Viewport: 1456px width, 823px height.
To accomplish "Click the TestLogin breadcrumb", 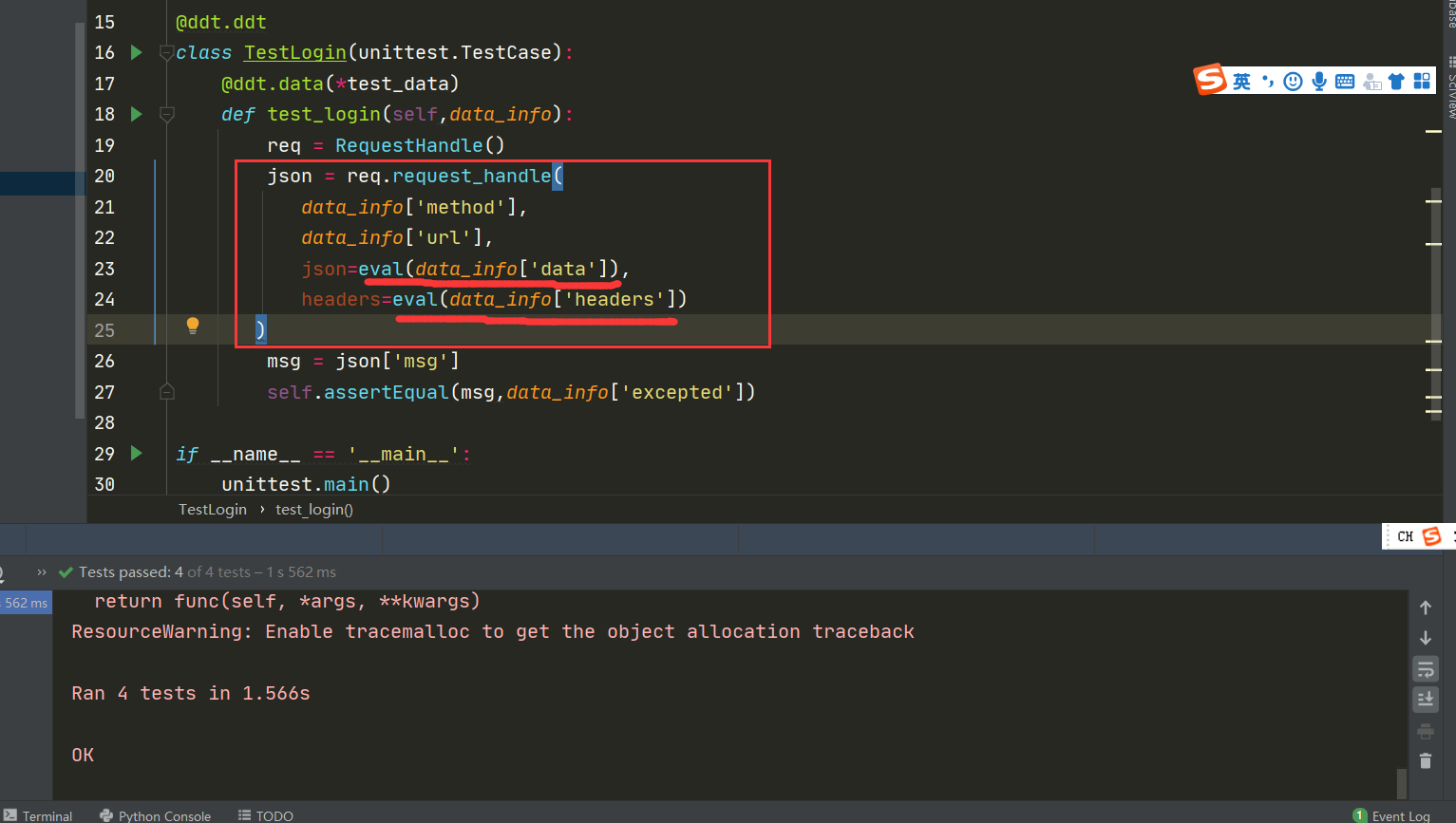I will coord(212,509).
